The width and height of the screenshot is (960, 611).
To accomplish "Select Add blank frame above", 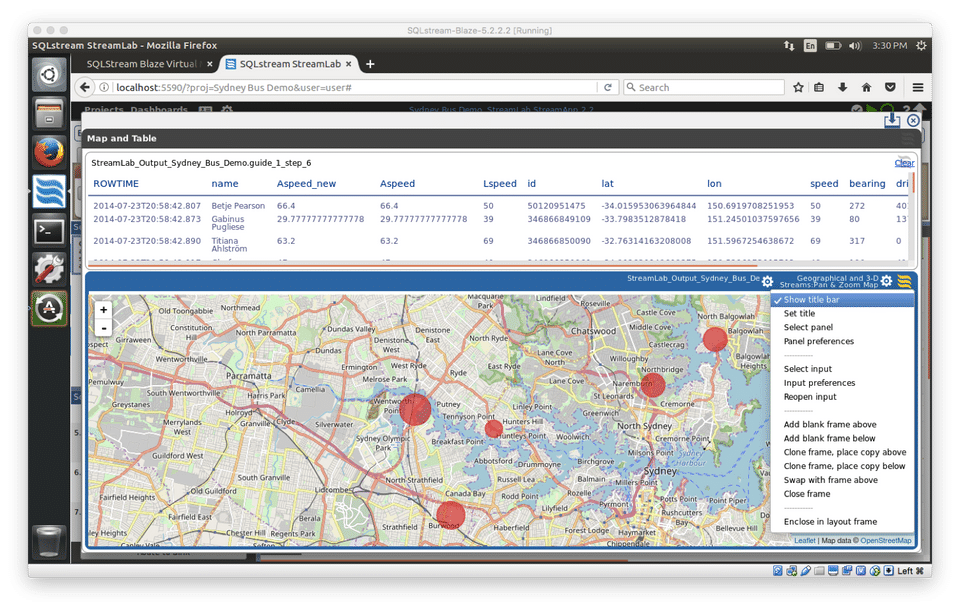I will (830, 425).
